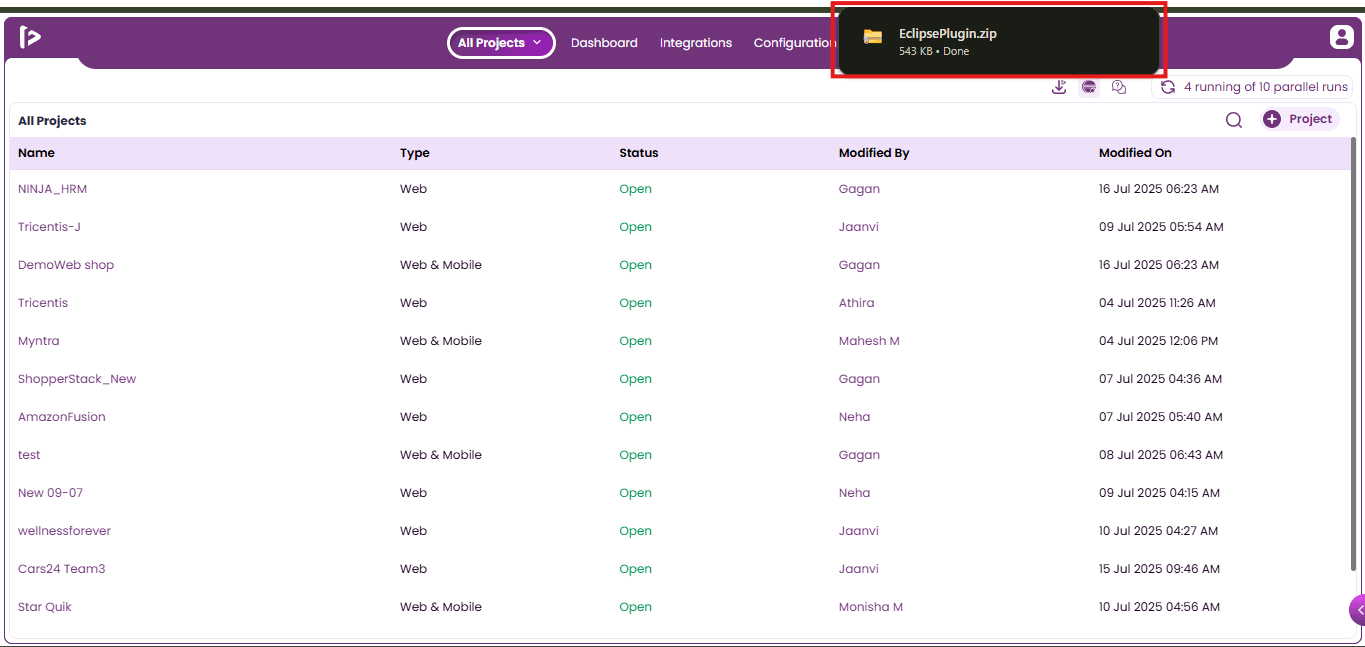This screenshot has width=1365, height=647.
Task: Open the Cars24 Team3 project
Action: [62, 569]
